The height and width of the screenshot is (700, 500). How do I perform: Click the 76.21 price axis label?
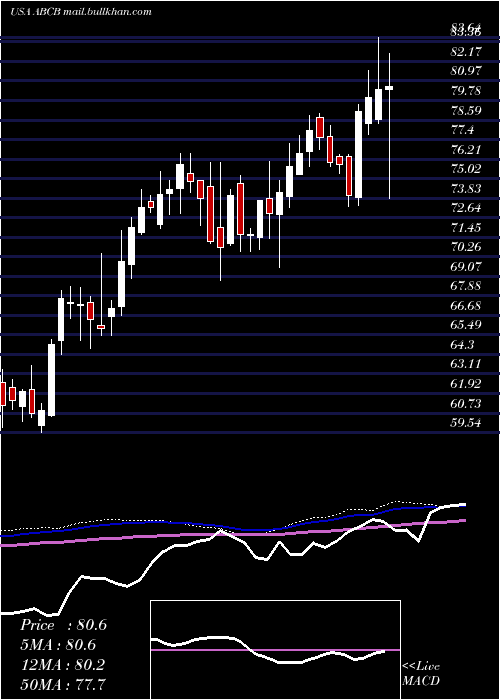click(x=467, y=150)
